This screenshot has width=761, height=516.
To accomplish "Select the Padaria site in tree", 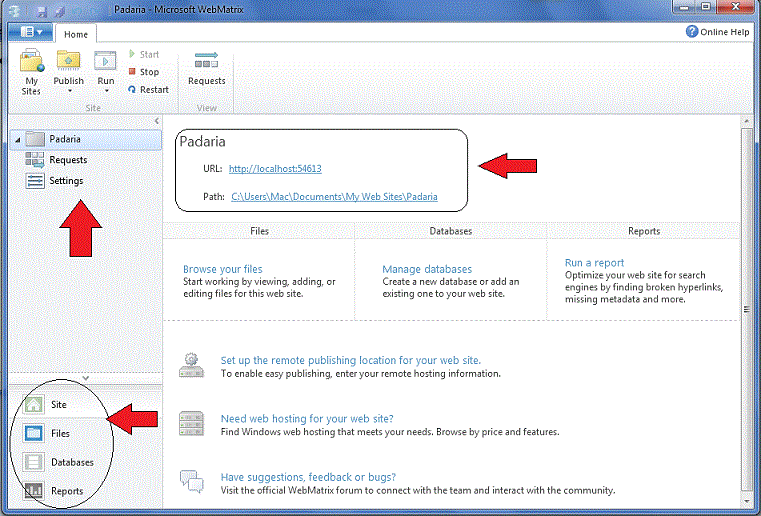I will pos(86,139).
